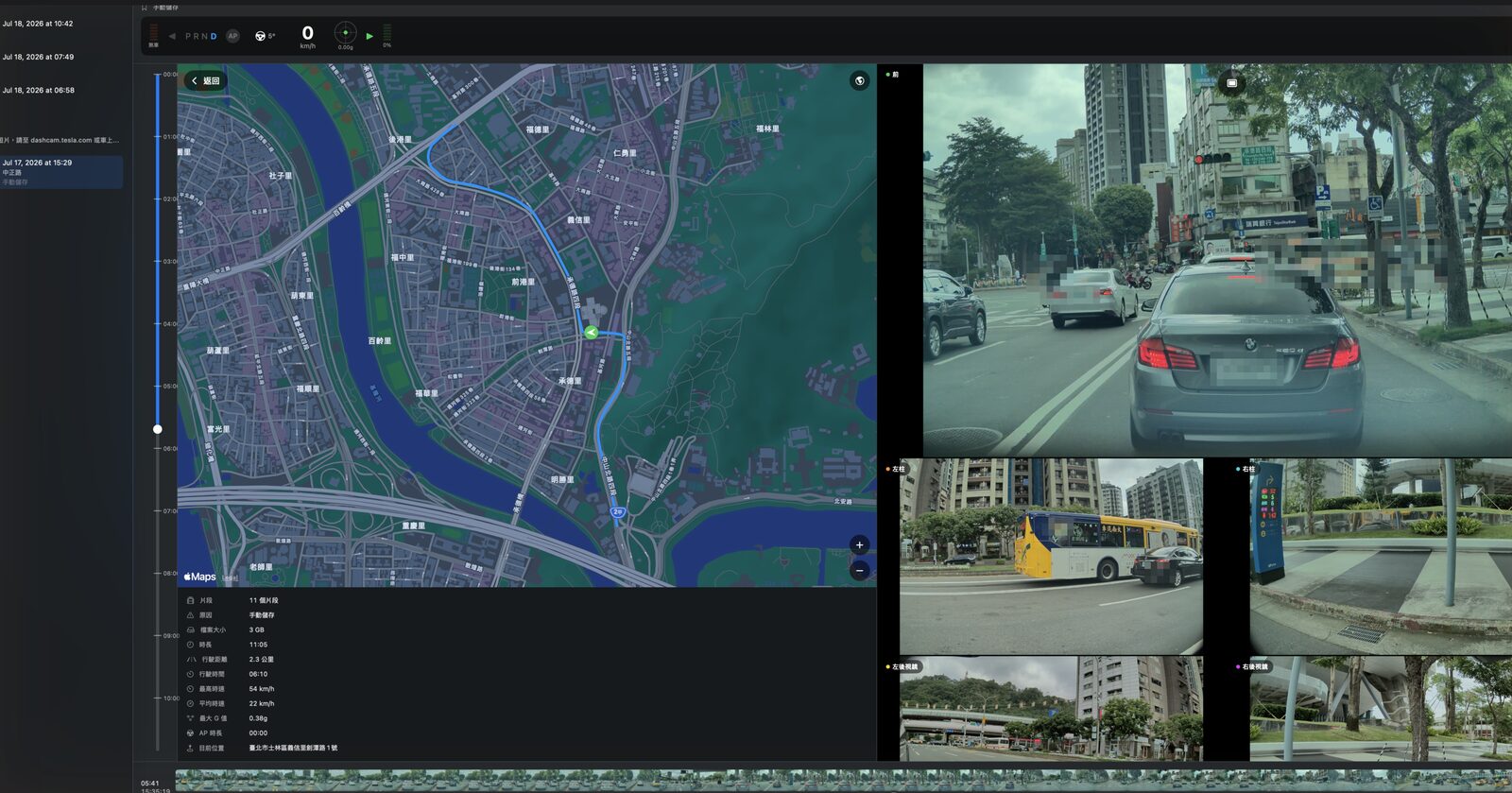1512x793 pixels.
Task: Click the left turn signal arrow
Action: point(172,36)
